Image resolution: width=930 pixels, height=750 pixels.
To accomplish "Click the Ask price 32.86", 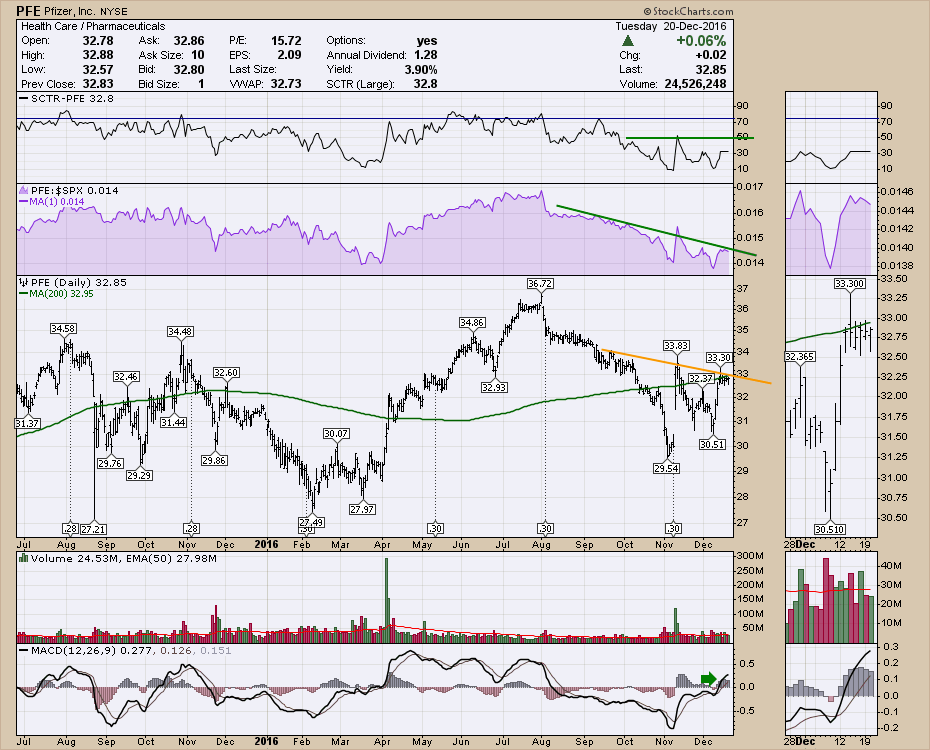I will [x=189, y=40].
